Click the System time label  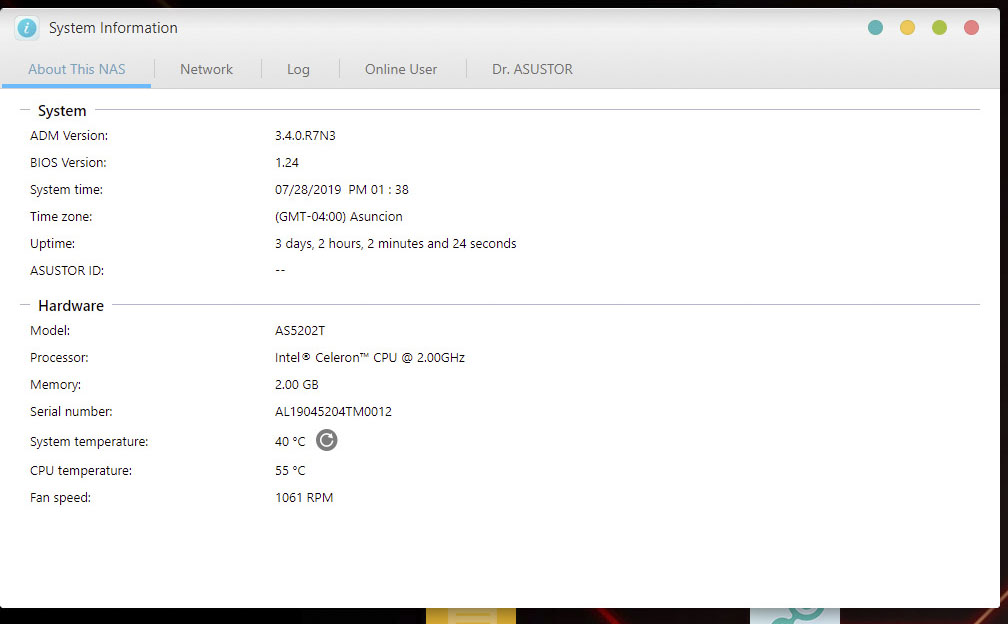tap(66, 190)
